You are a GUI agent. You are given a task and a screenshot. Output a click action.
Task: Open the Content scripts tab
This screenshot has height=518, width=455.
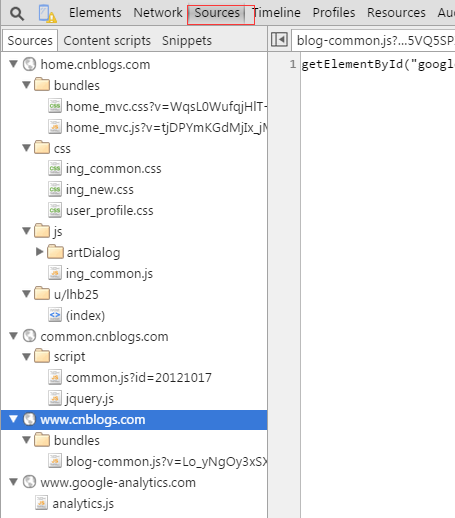coord(107,41)
